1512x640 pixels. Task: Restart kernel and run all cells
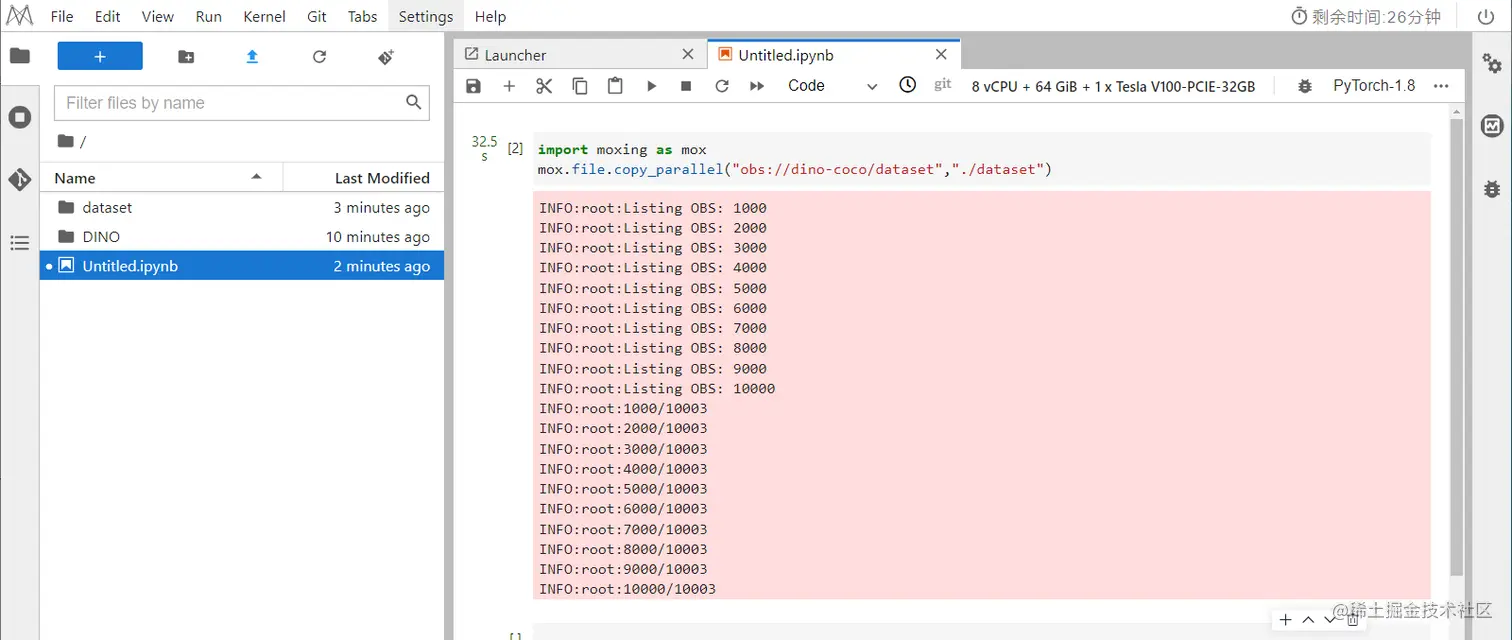pos(757,86)
